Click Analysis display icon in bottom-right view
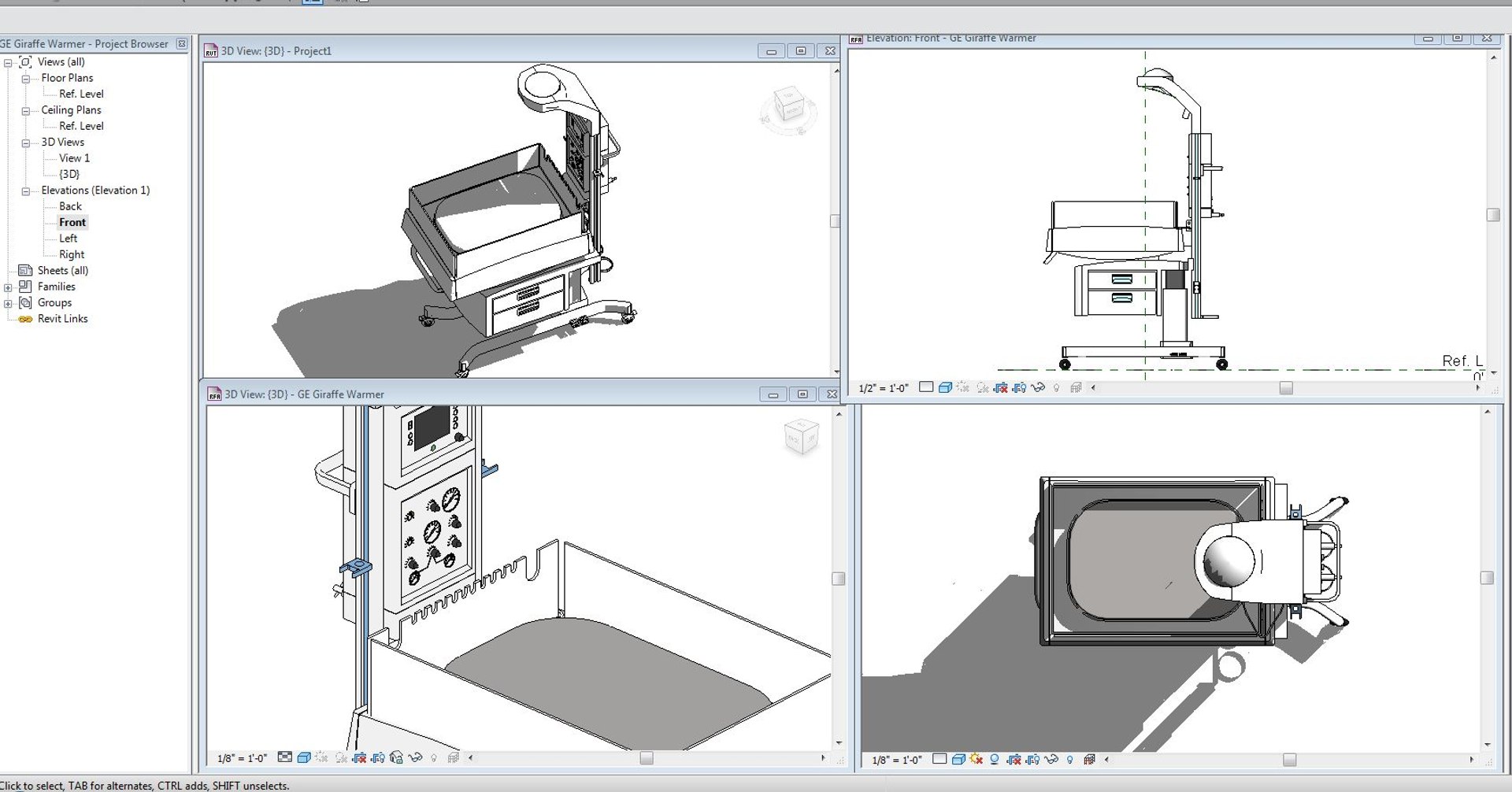The image size is (1512, 792). (x=1089, y=760)
